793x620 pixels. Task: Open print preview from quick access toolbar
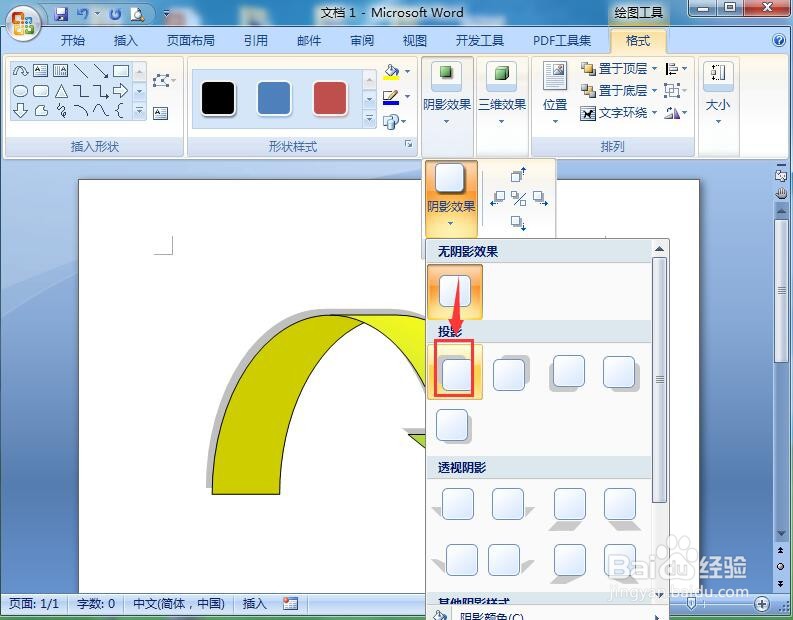[137, 14]
